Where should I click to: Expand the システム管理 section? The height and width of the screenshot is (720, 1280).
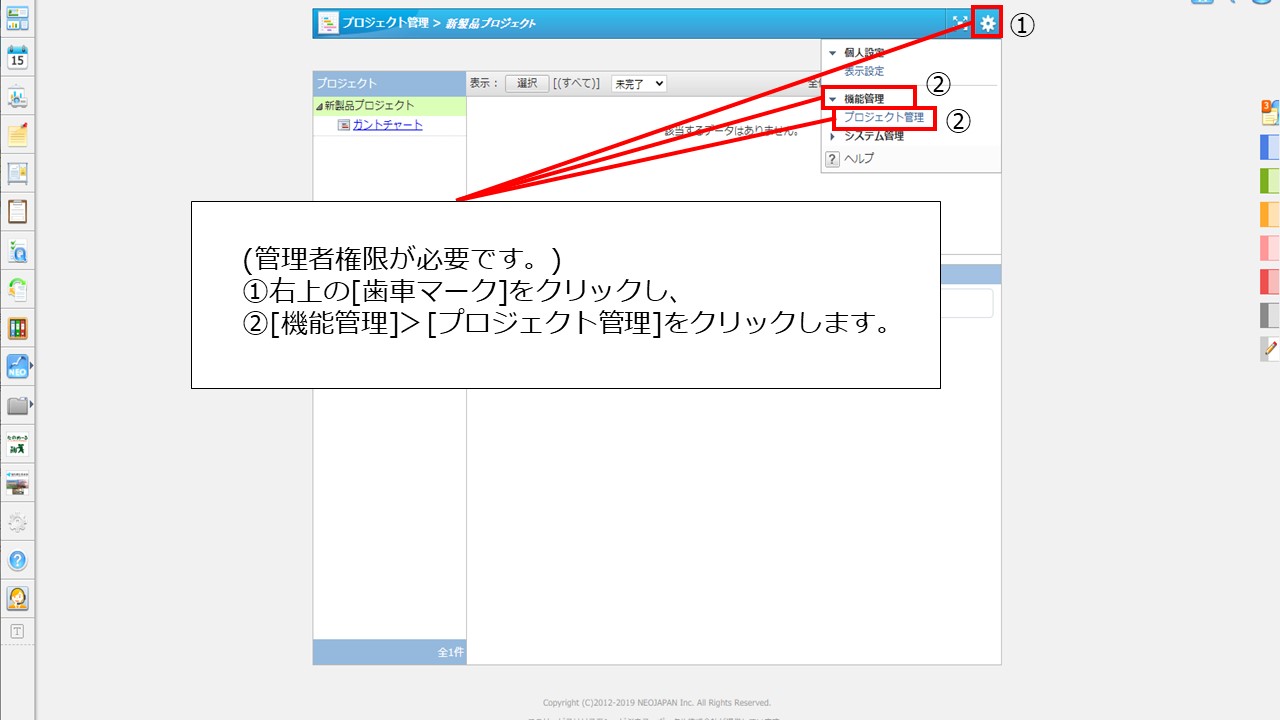(x=832, y=136)
